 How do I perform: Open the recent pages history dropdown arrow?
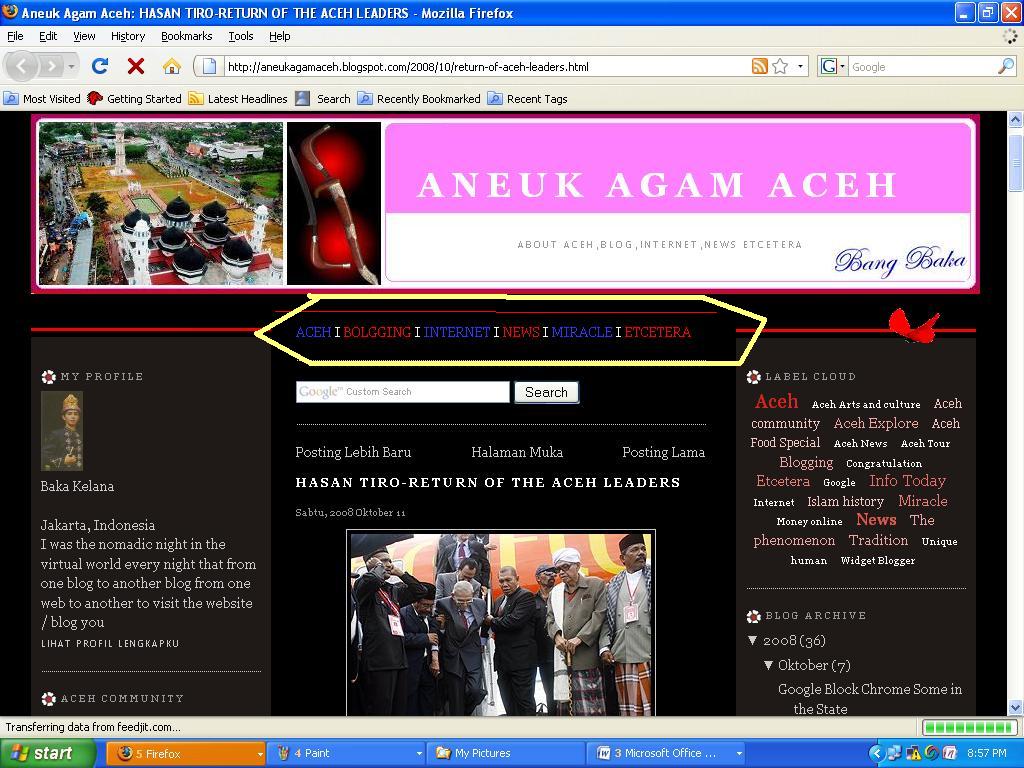click(71, 66)
